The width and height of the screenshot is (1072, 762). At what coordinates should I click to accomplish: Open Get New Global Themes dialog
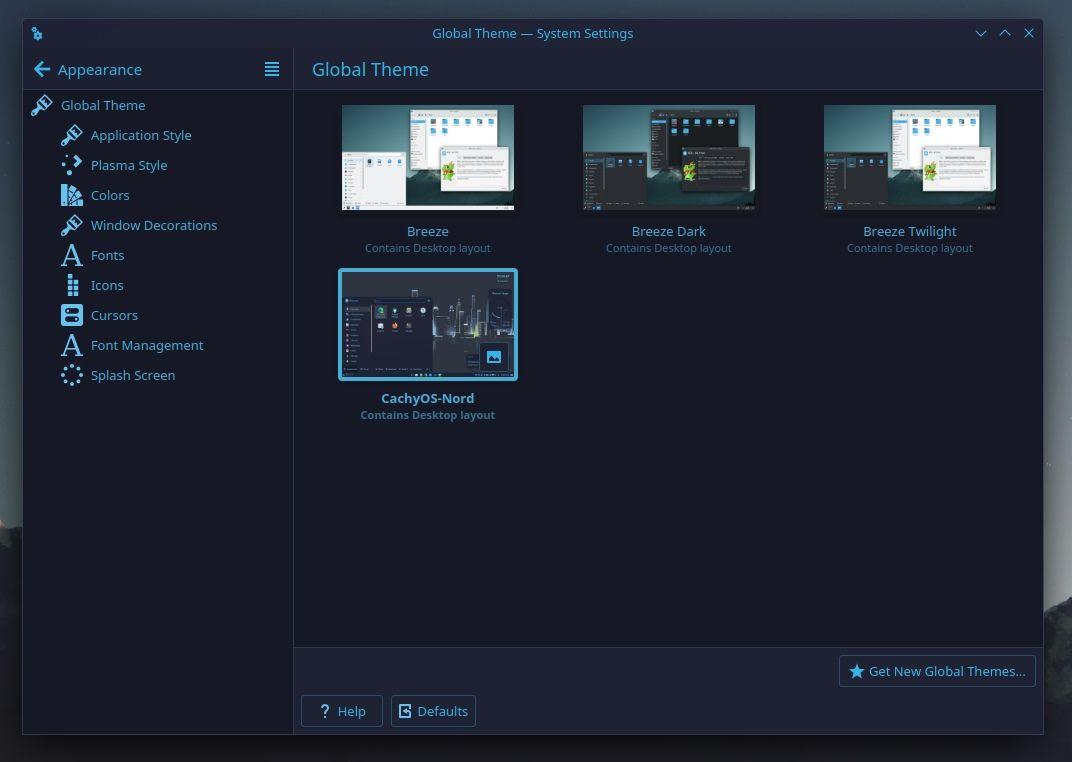point(937,671)
